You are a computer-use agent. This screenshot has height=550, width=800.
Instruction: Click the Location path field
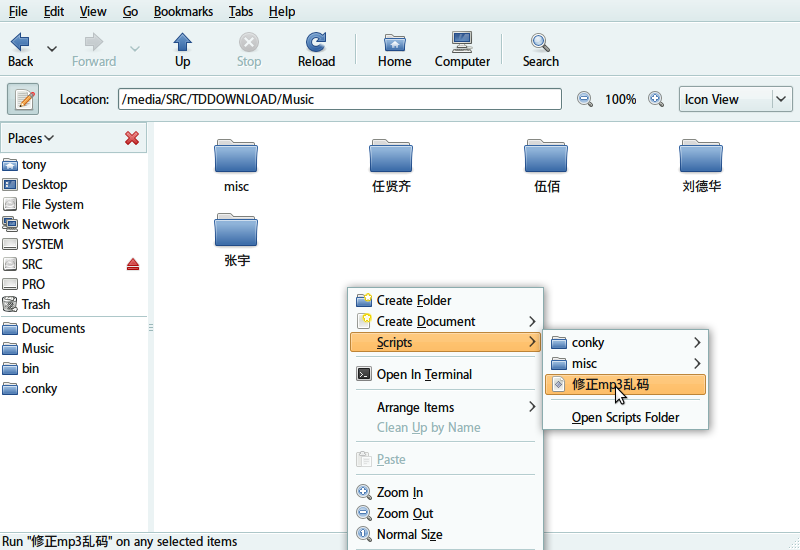[x=340, y=99]
